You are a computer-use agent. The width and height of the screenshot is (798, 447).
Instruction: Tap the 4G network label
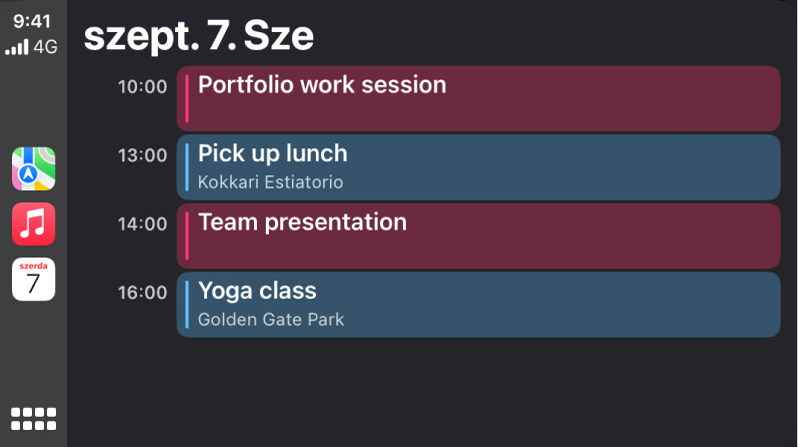[x=46, y=46]
